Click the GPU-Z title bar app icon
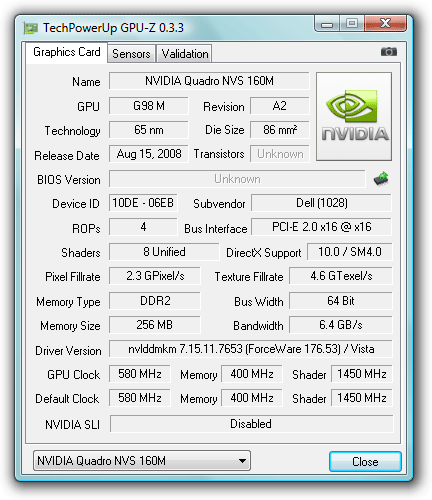The image size is (432, 500). point(31,28)
